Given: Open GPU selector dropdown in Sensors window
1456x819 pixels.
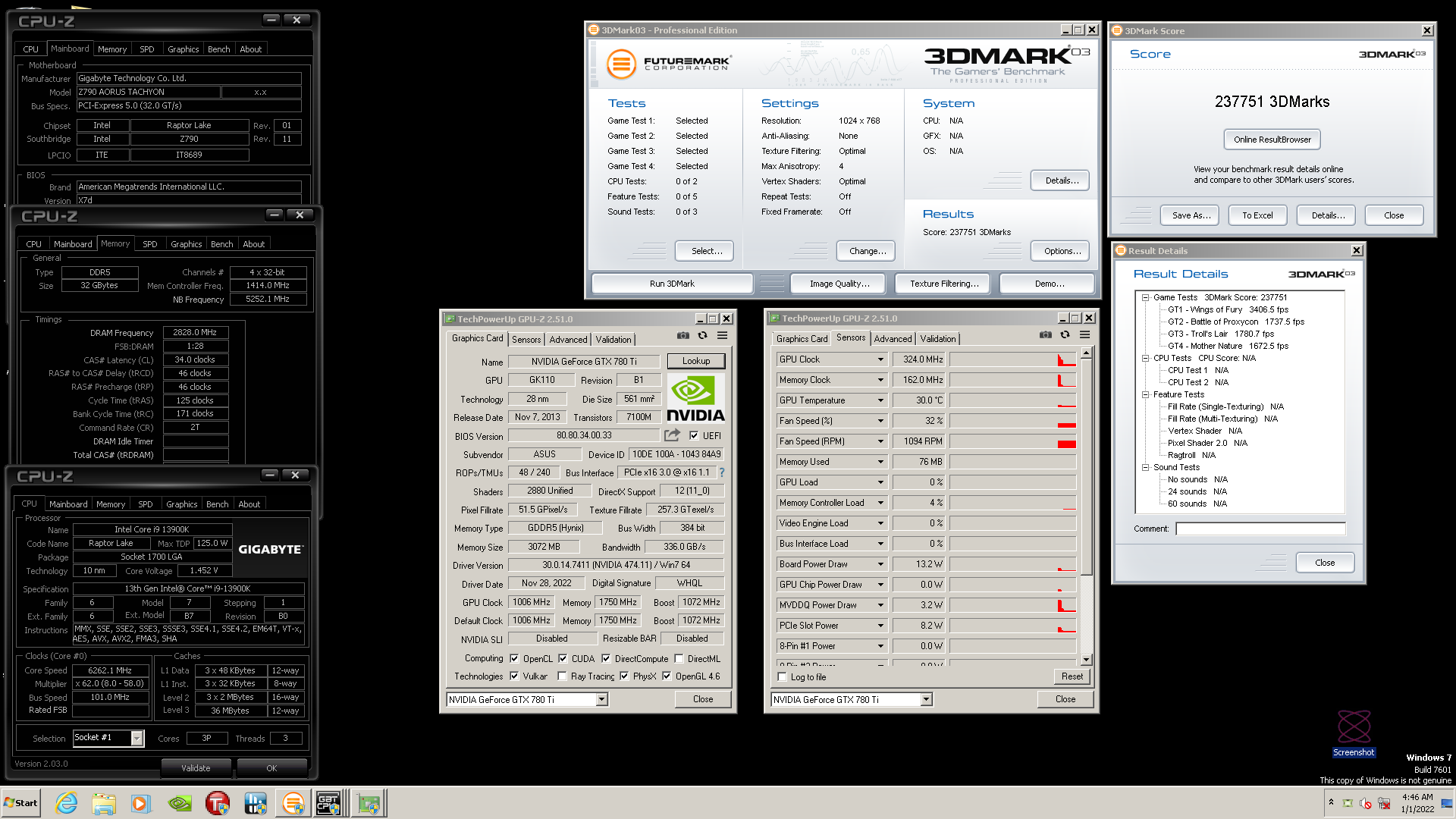Looking at the screenshot, I should [x=926, y=699].
